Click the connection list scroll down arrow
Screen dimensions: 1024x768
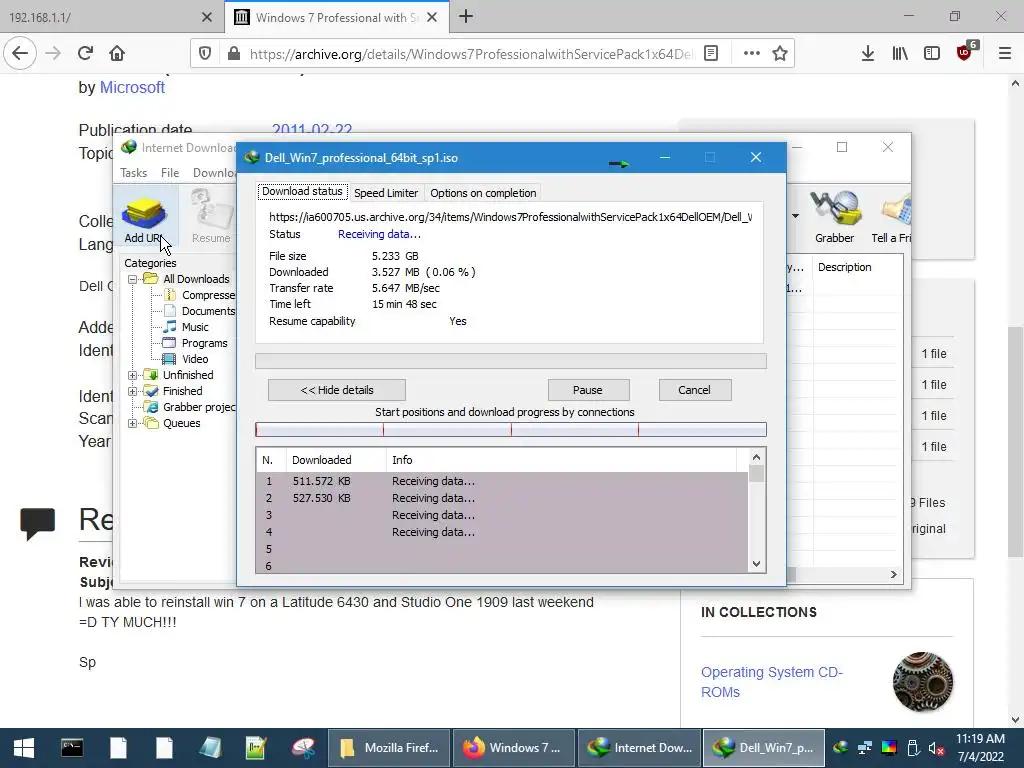[x=756, y=564]
